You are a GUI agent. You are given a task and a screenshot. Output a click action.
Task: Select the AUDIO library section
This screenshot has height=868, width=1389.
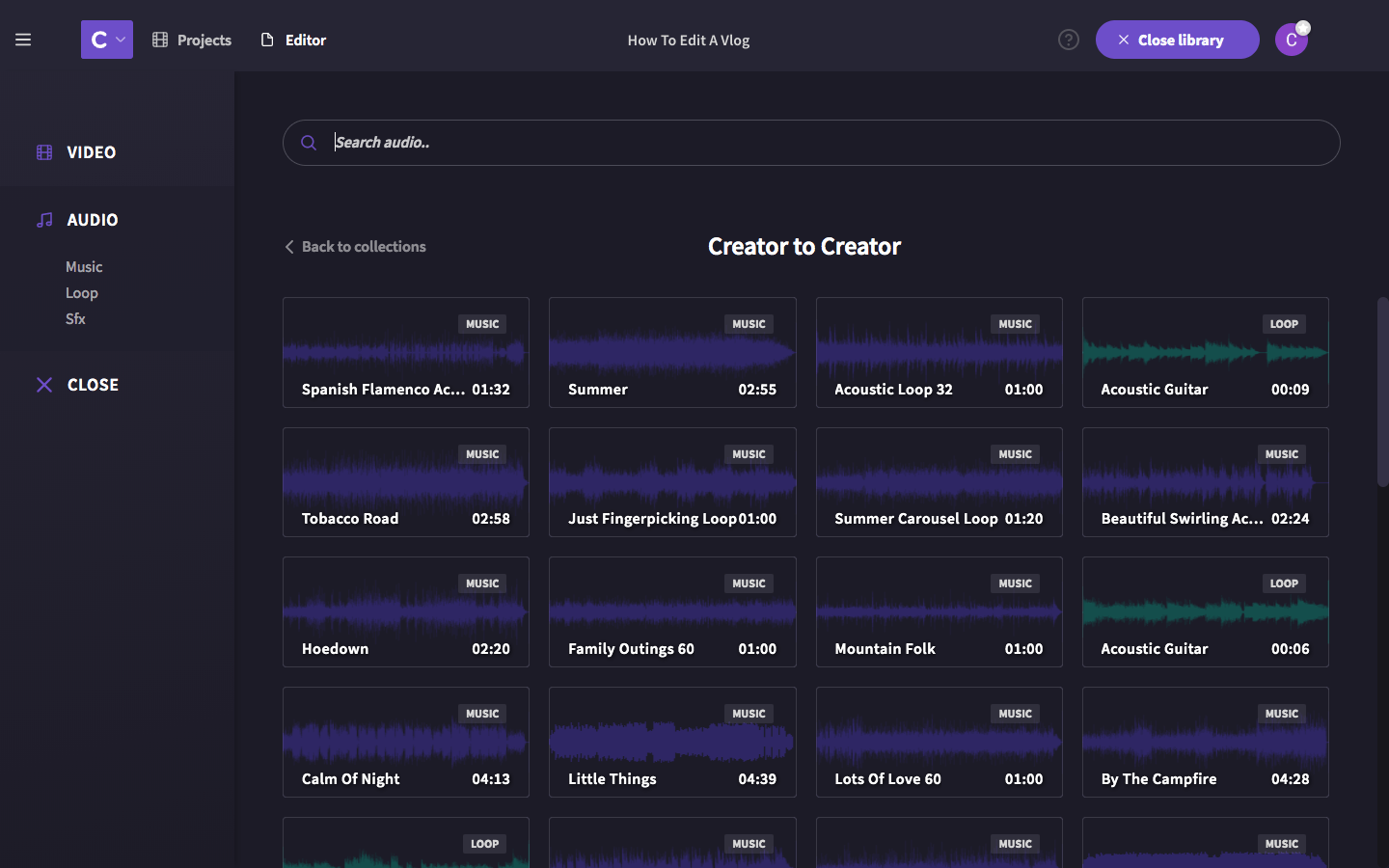pos(93,220)
